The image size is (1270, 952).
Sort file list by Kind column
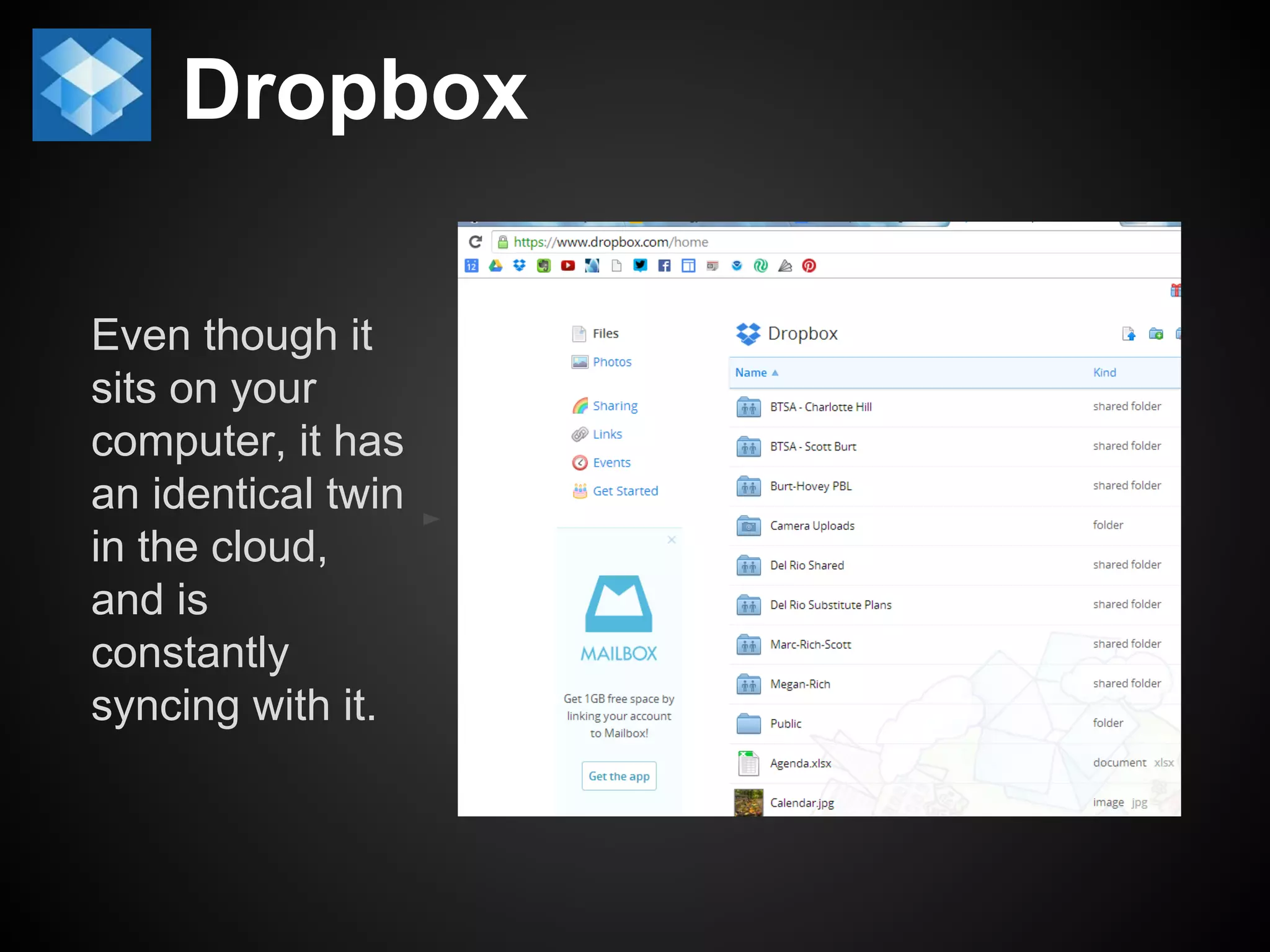(x=1104, y=372)
